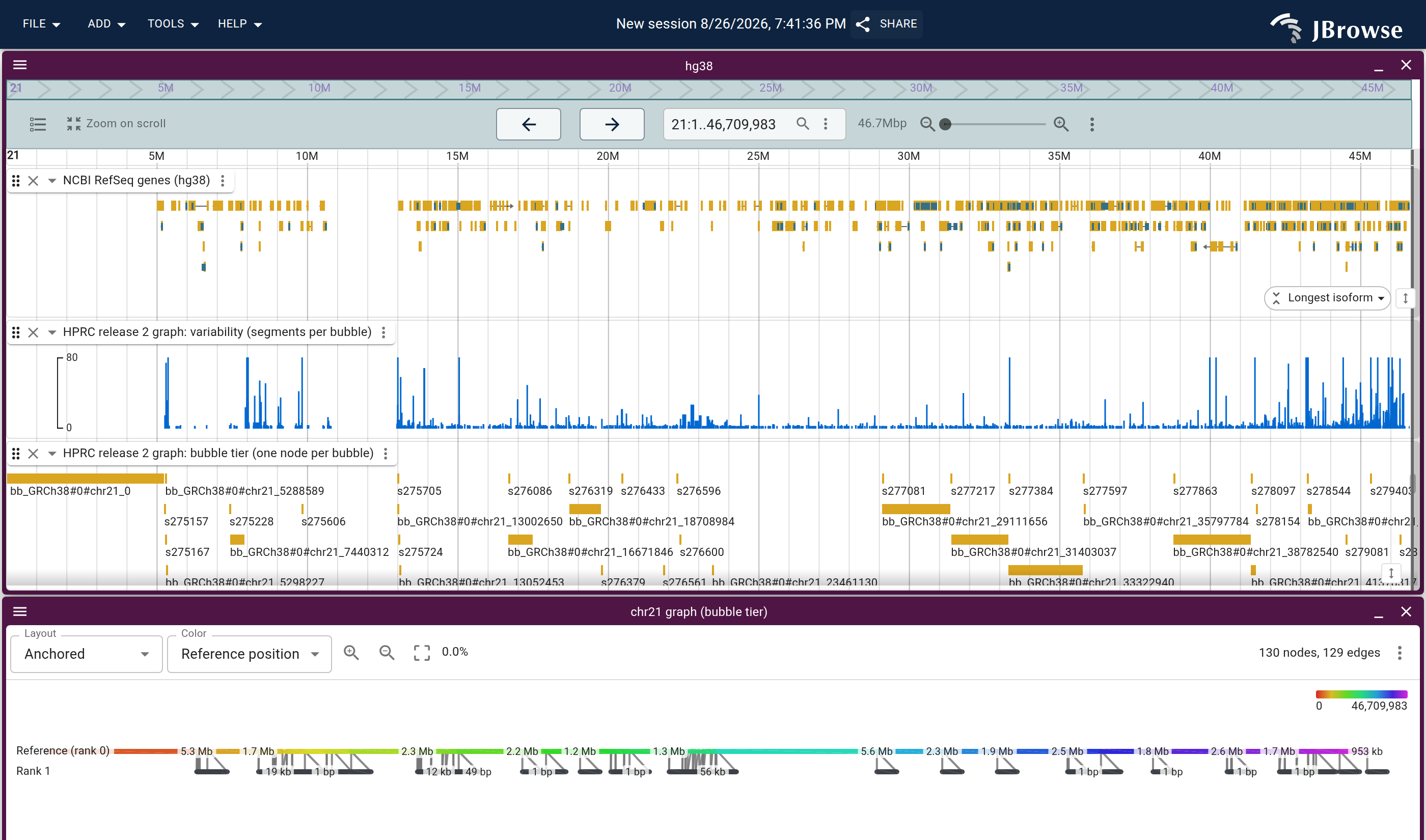
Task: Open bubble tier track kebab menu
Action: [x=386, y=454]
